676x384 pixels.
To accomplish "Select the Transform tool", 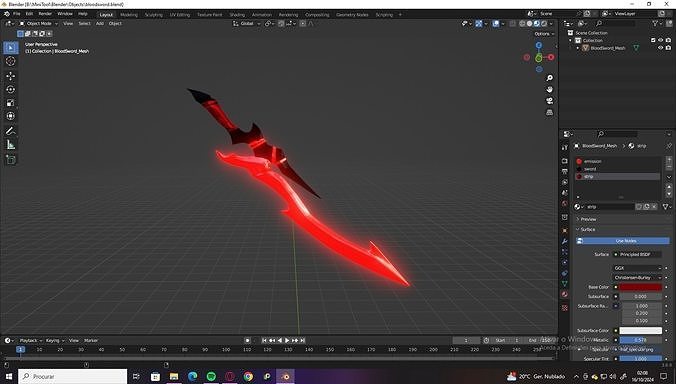I will point(11,116).
